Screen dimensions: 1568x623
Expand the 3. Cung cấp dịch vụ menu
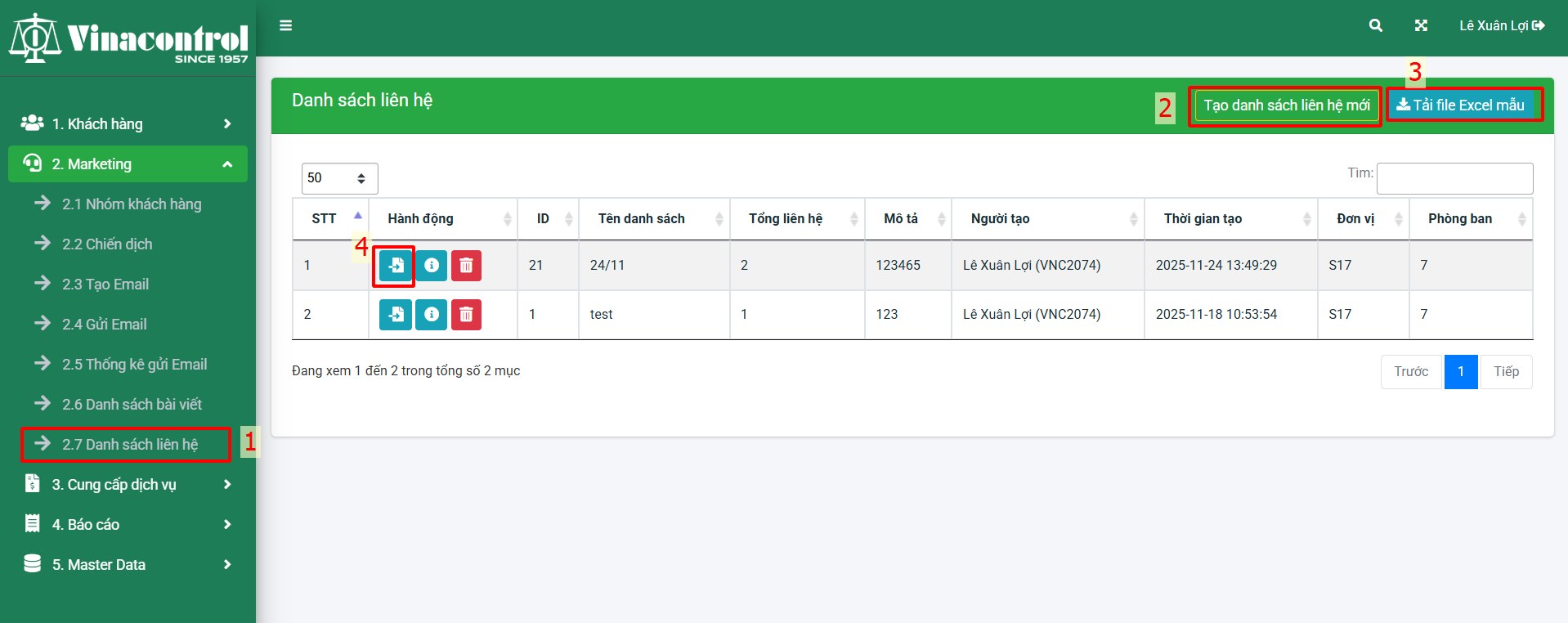pyautogui.click(x=128, y=485)
